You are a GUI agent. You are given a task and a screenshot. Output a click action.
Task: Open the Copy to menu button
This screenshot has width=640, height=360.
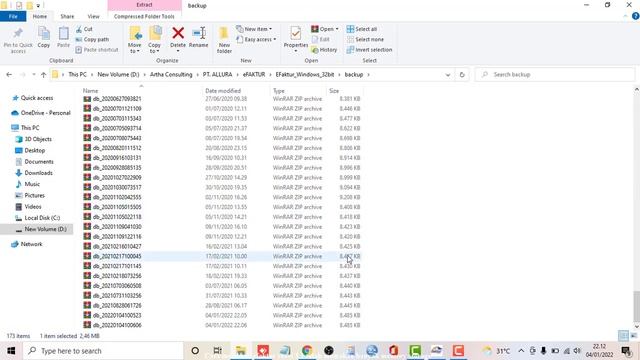tap(155, 40)
